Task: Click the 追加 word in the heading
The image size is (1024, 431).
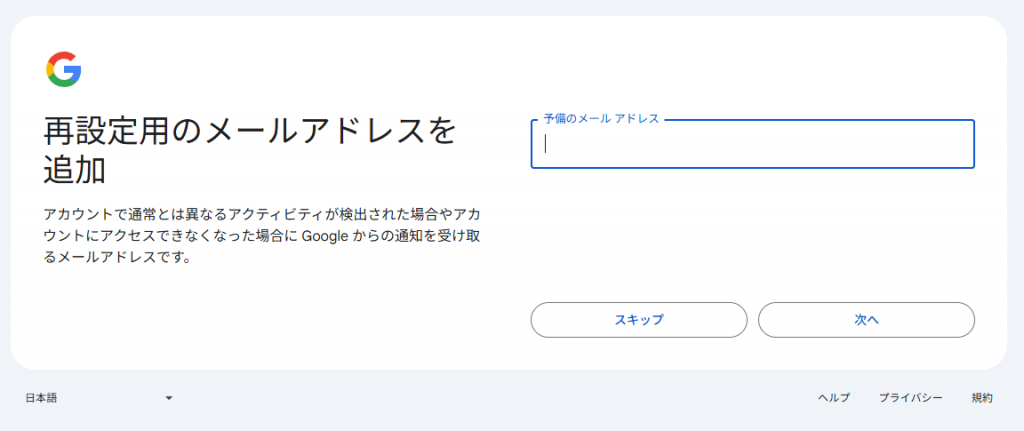Action: pyautogui.click(x=75, y=169)
